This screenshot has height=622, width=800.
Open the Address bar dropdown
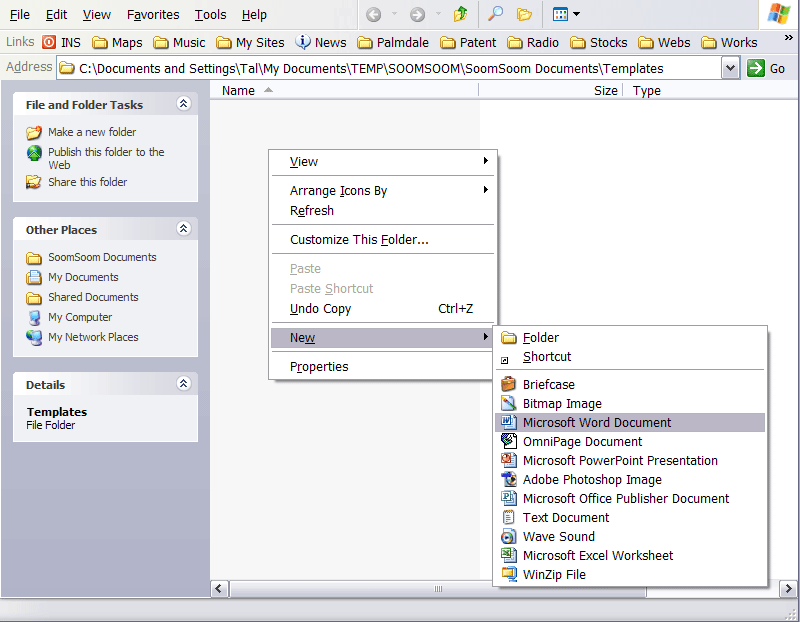pos(731,68)
